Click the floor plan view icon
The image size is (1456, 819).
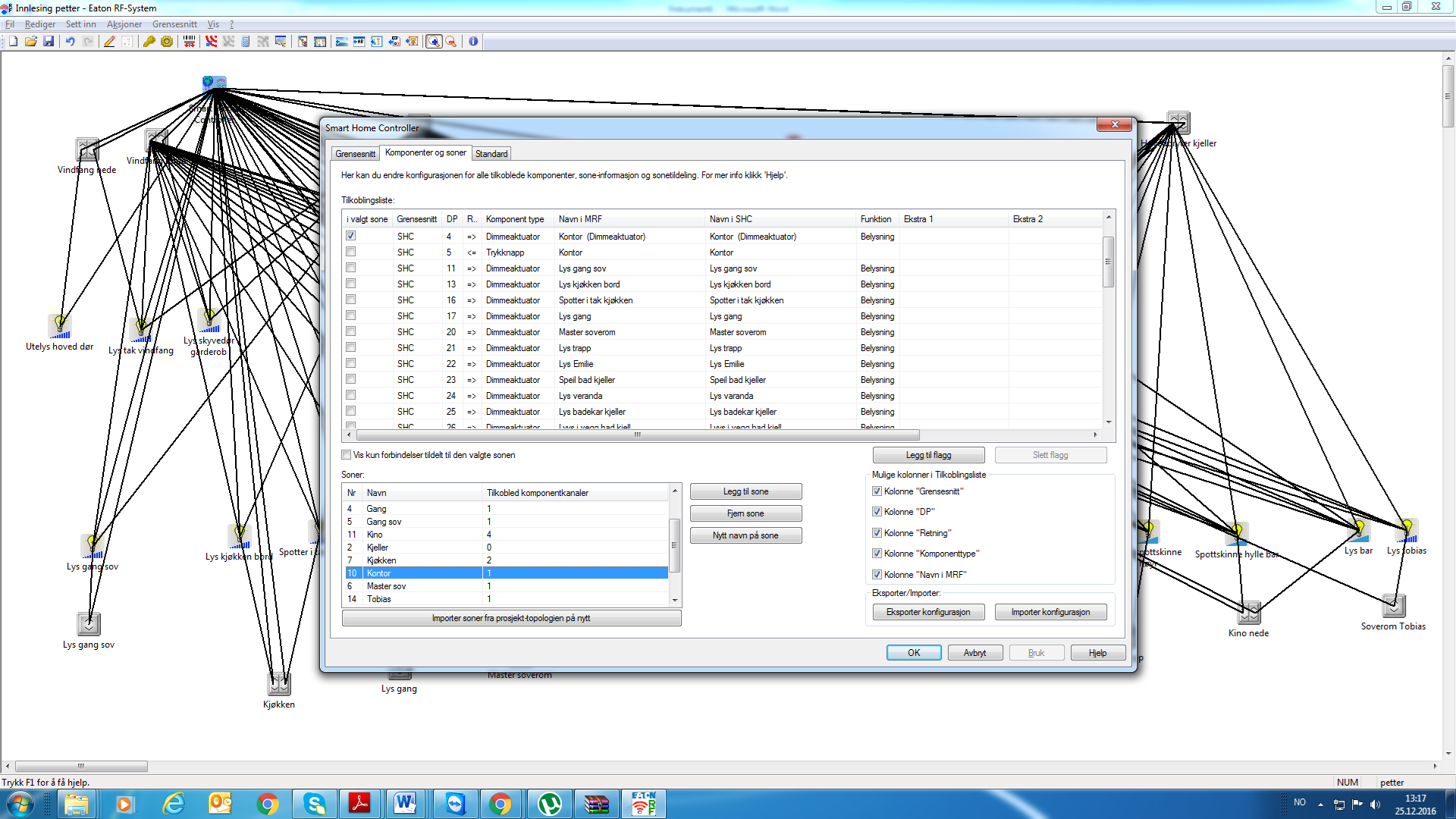click(320, 42)
